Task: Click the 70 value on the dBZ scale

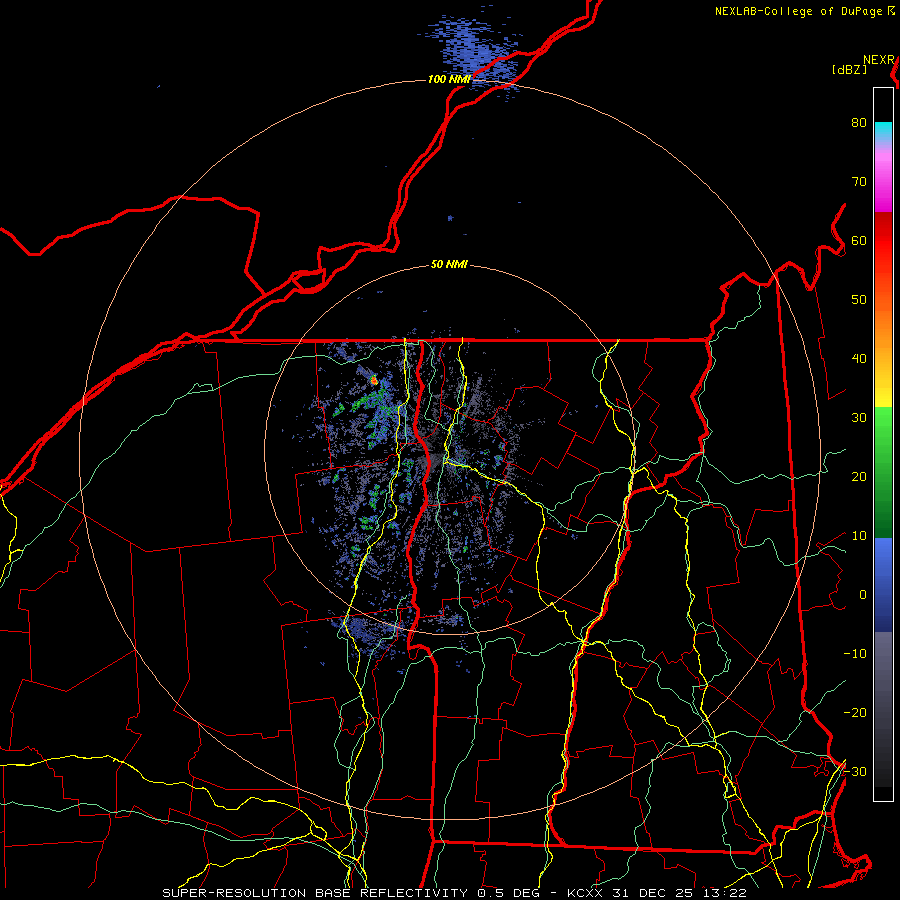Action: (x=859, y=181)
